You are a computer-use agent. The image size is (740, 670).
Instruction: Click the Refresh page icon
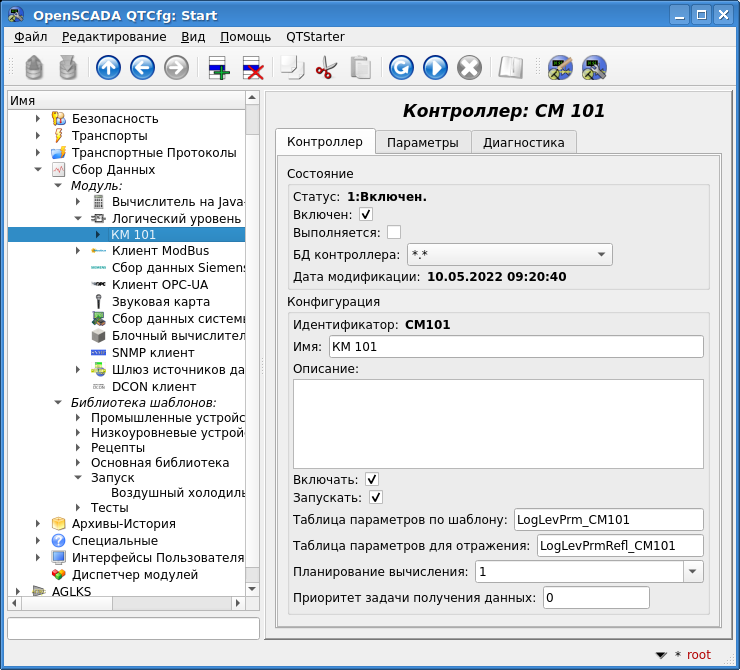click(401, 67)
